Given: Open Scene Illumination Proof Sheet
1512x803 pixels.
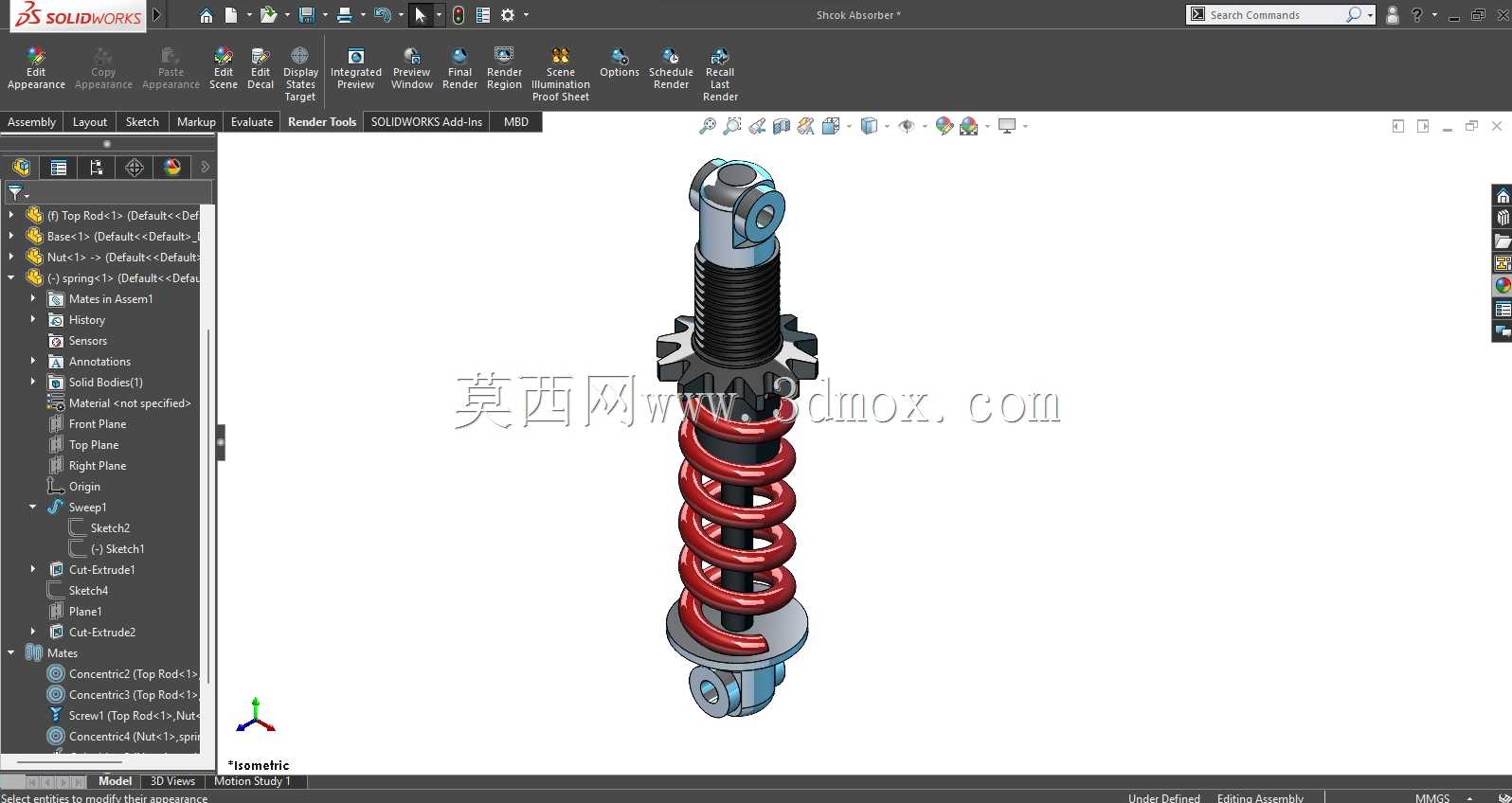Looking at the screenshot, I should click(561, 74).
